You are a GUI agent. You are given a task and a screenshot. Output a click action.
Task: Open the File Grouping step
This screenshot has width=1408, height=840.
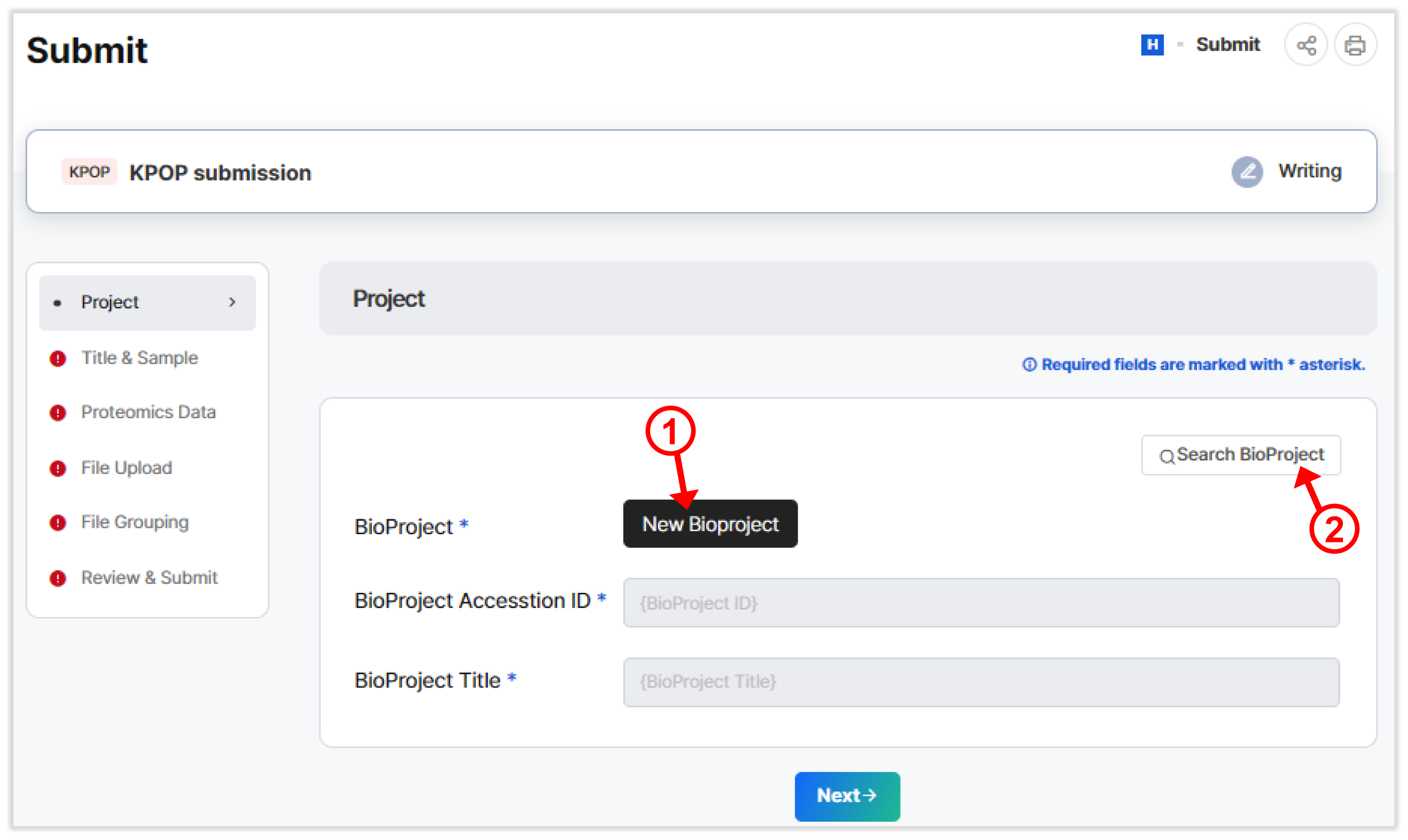[x=135, y=523]
